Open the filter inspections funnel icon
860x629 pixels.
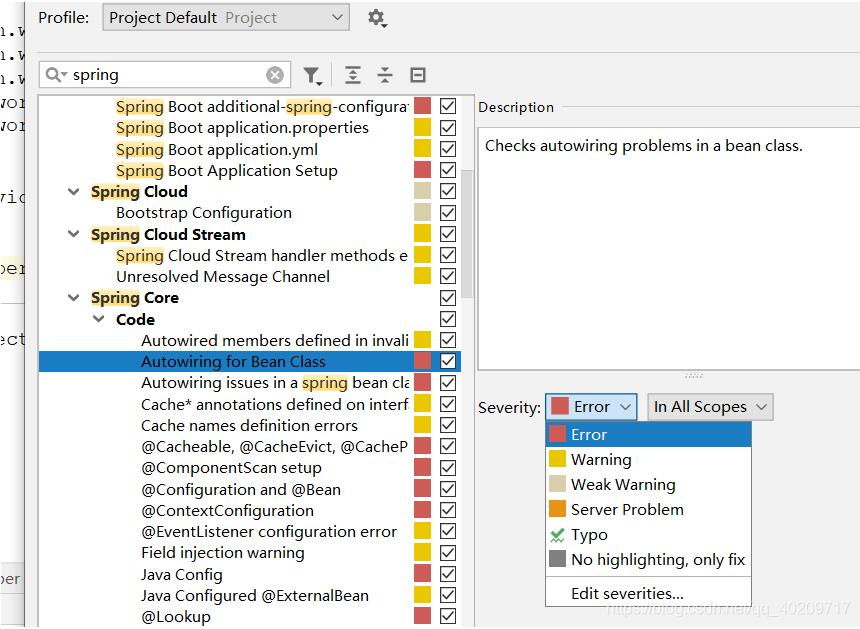[x=312, y=76]
